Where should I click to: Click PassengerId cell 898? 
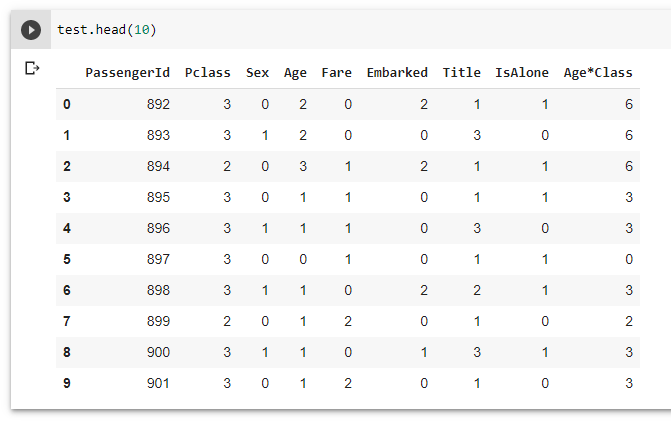[x=158, y=290]
